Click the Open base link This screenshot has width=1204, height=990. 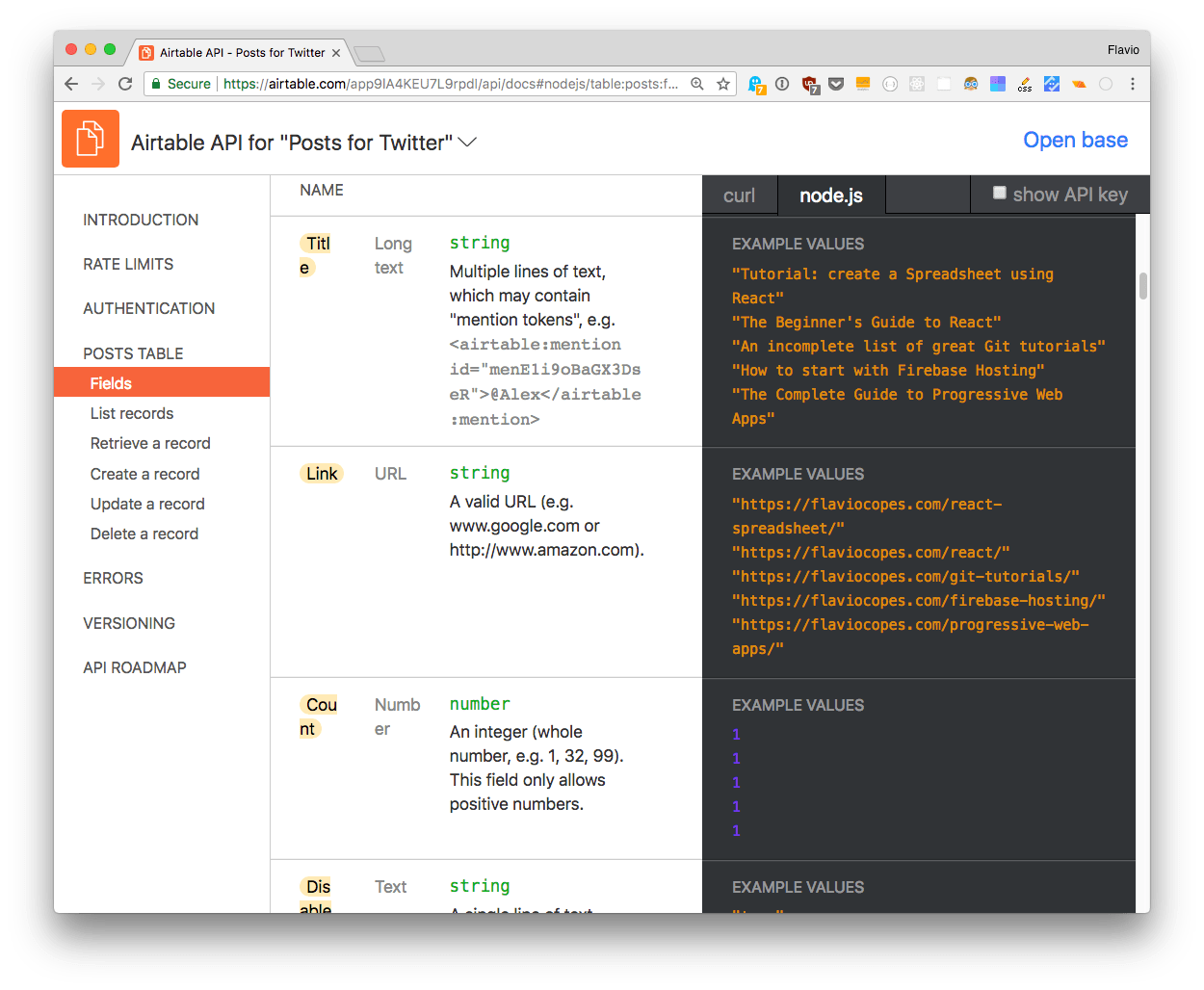click(1075, 140)
